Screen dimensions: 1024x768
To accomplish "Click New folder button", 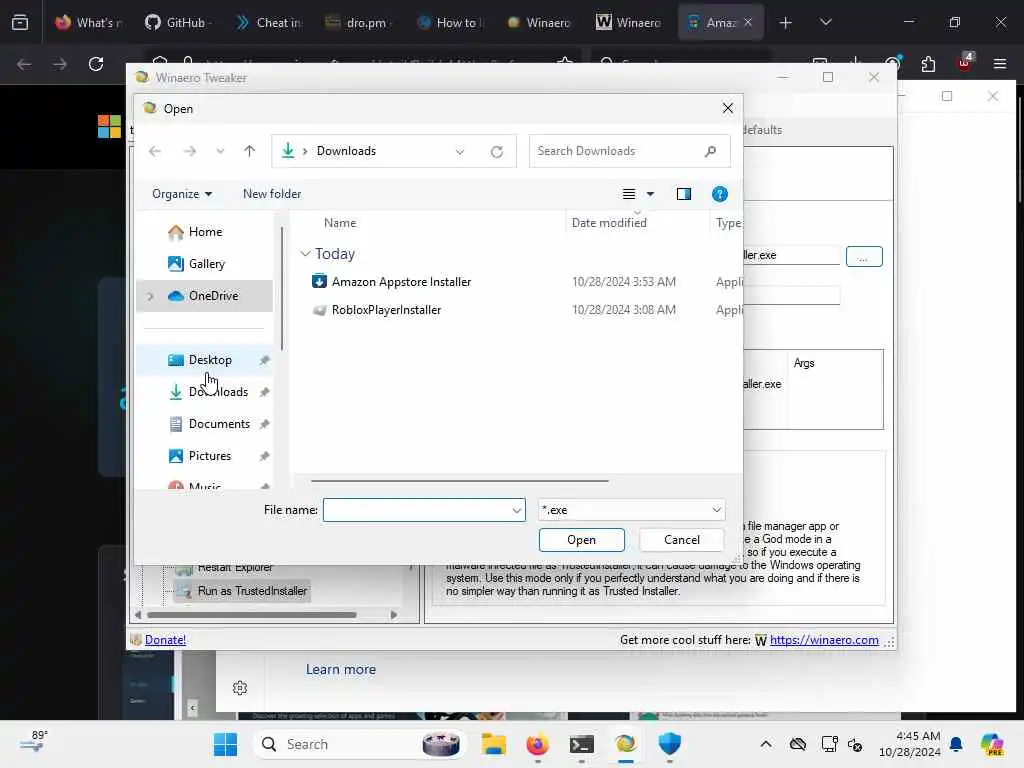I will [x=272, y=194].
